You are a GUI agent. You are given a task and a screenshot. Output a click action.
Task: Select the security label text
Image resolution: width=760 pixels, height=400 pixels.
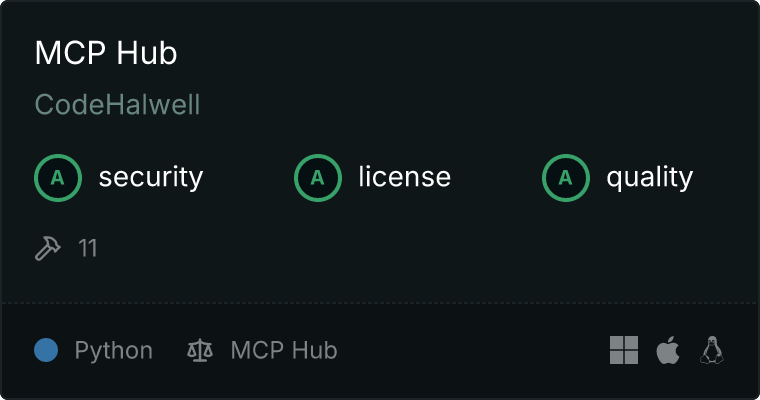coord(151,177)
